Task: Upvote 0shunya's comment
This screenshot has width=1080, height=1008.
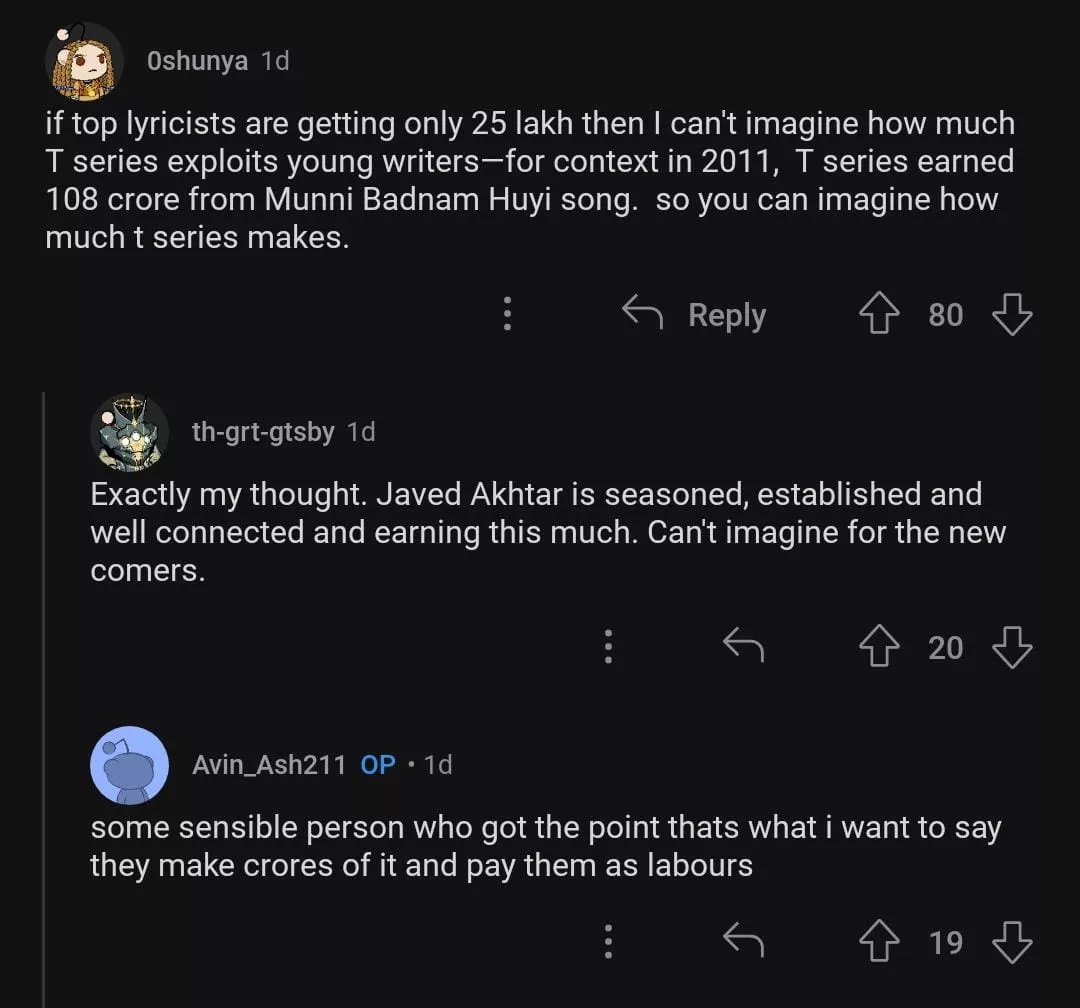Action: click(x=880, y=315)
